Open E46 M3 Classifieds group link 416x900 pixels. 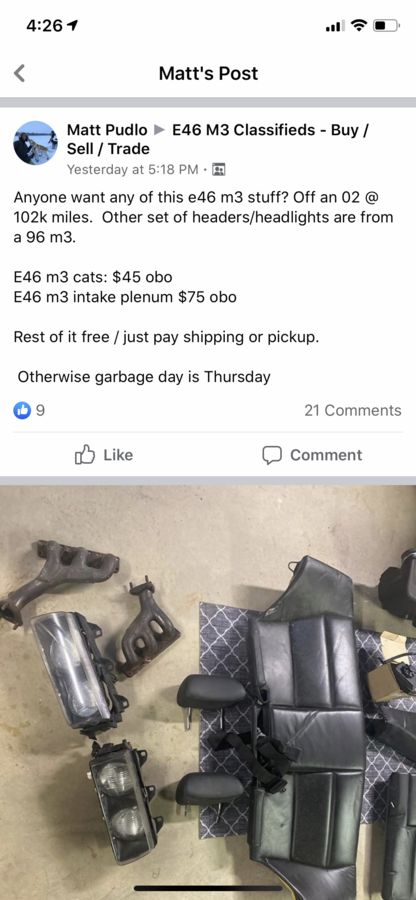(217, 139)
